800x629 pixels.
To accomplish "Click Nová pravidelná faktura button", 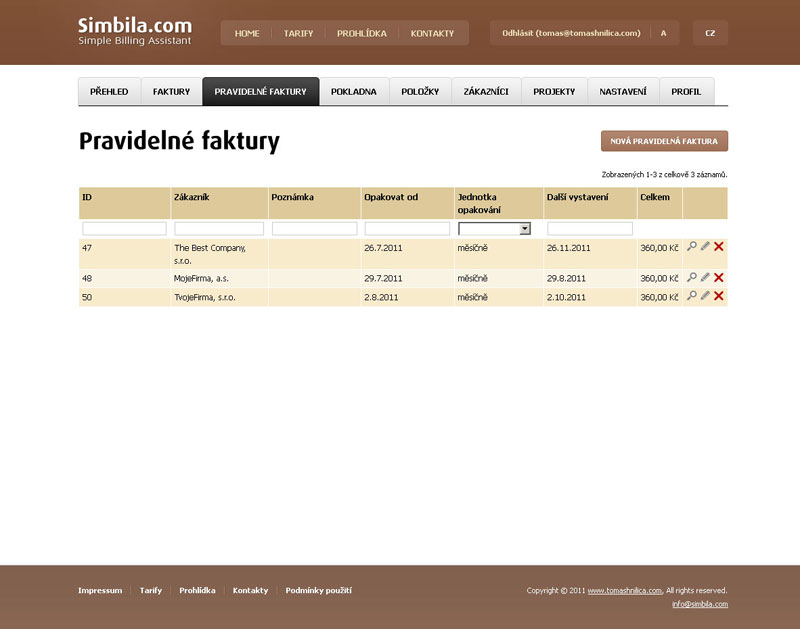I will coord(664,141).
